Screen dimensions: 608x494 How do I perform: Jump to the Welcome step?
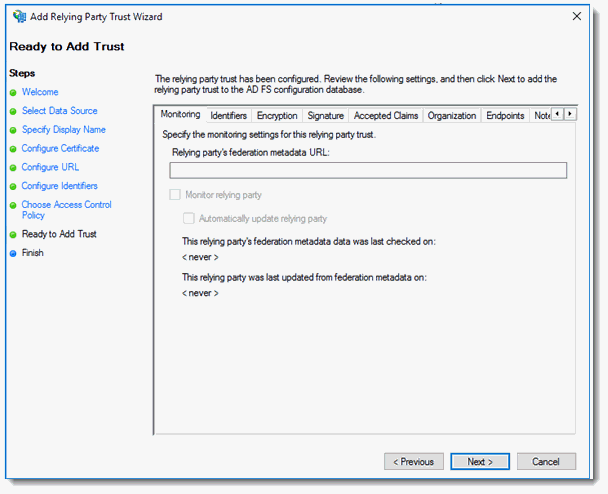pyautogui.click(x=40, y=92)
